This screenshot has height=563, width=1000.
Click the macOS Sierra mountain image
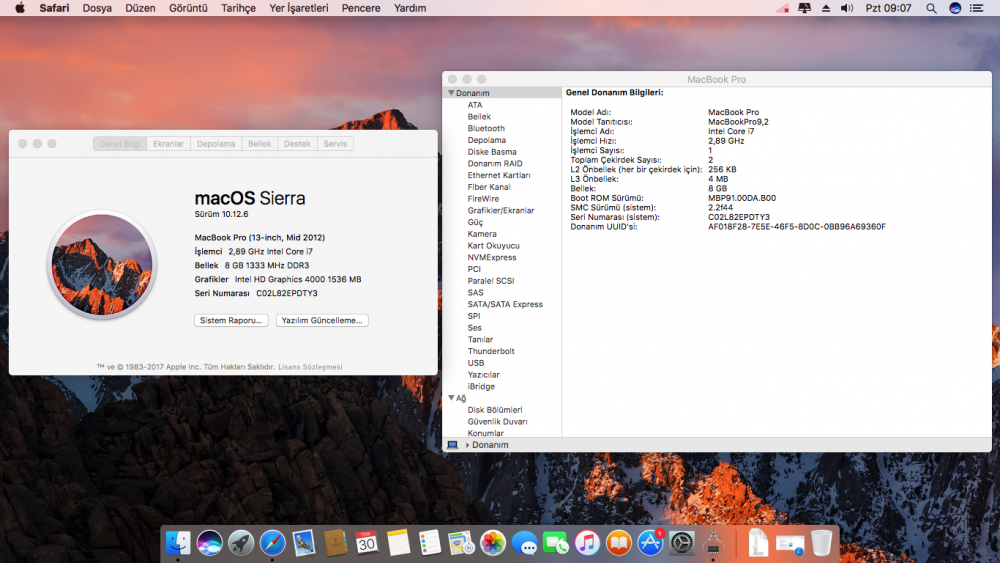click(102, 265)
